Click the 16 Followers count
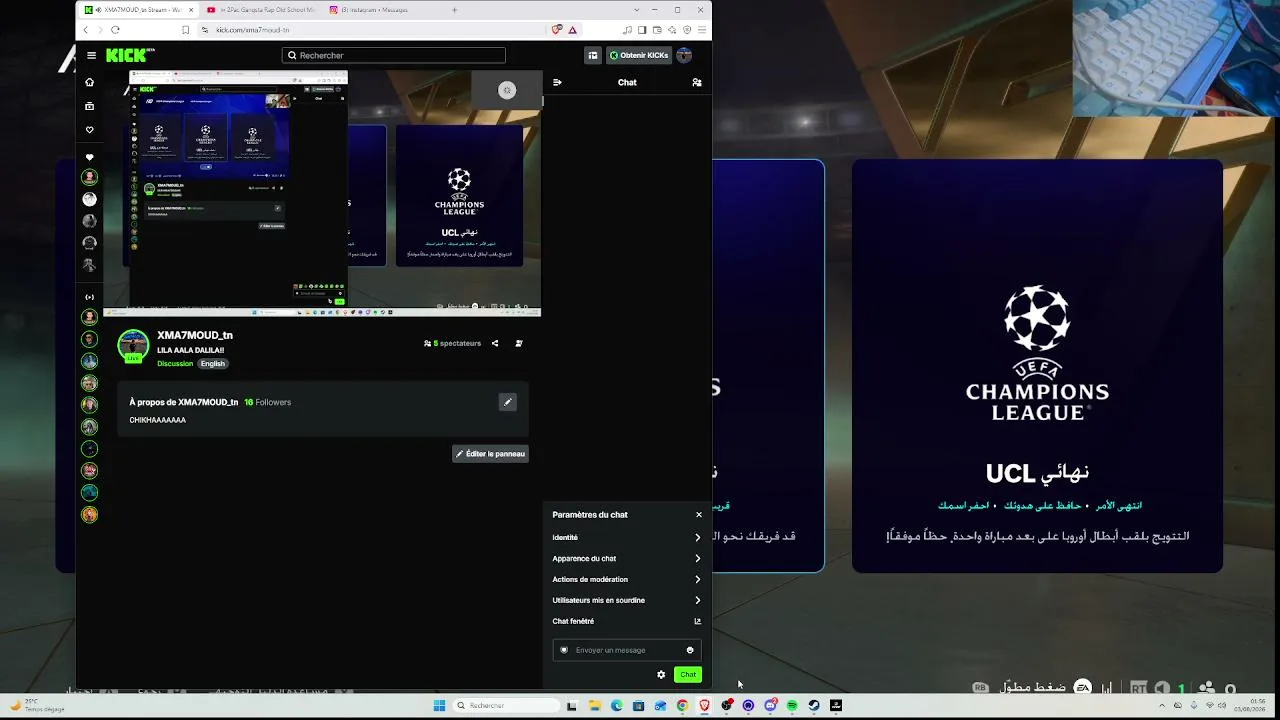 [x=267, y=402]
